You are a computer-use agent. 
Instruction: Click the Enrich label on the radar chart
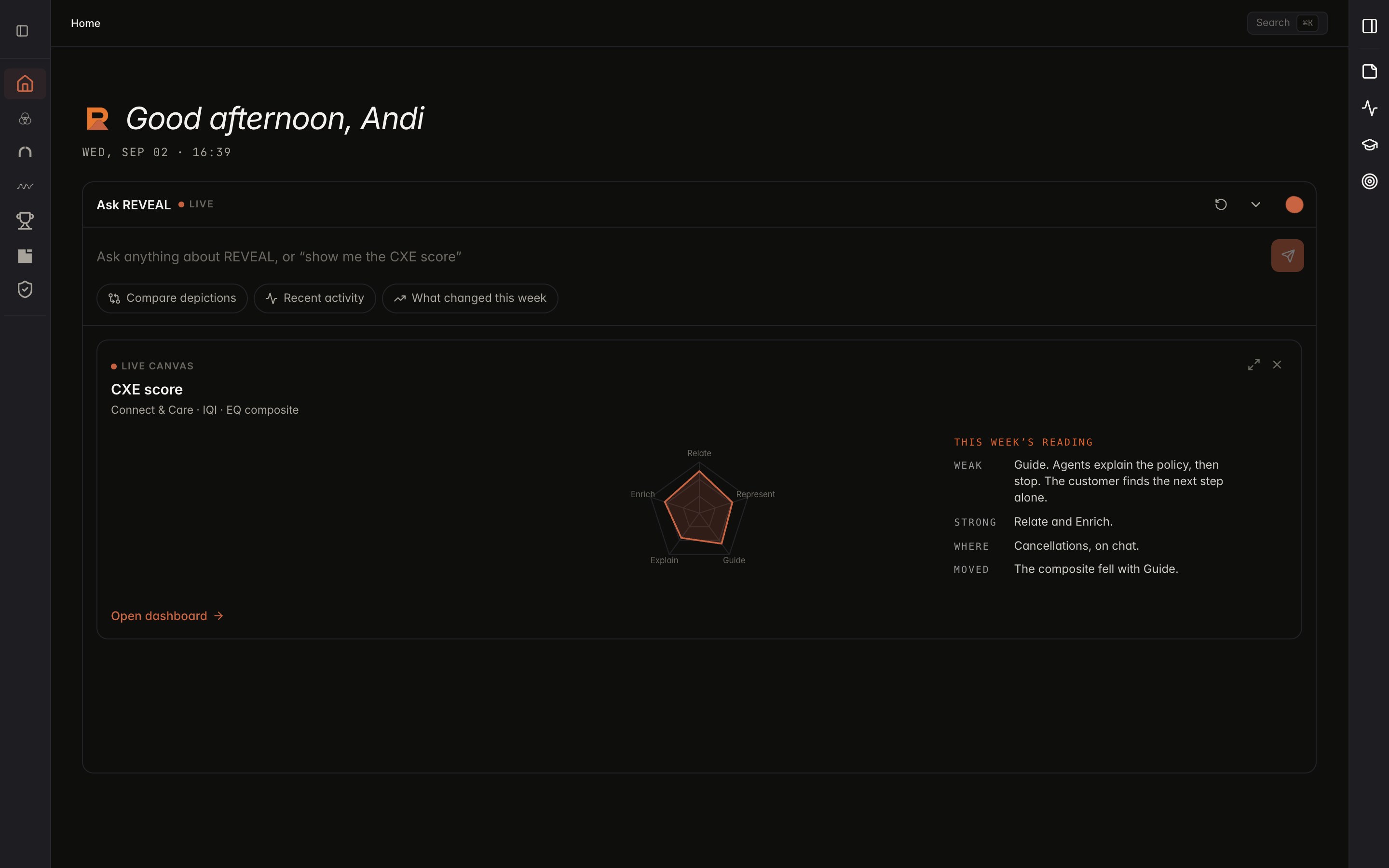click(x=643, y=494)
